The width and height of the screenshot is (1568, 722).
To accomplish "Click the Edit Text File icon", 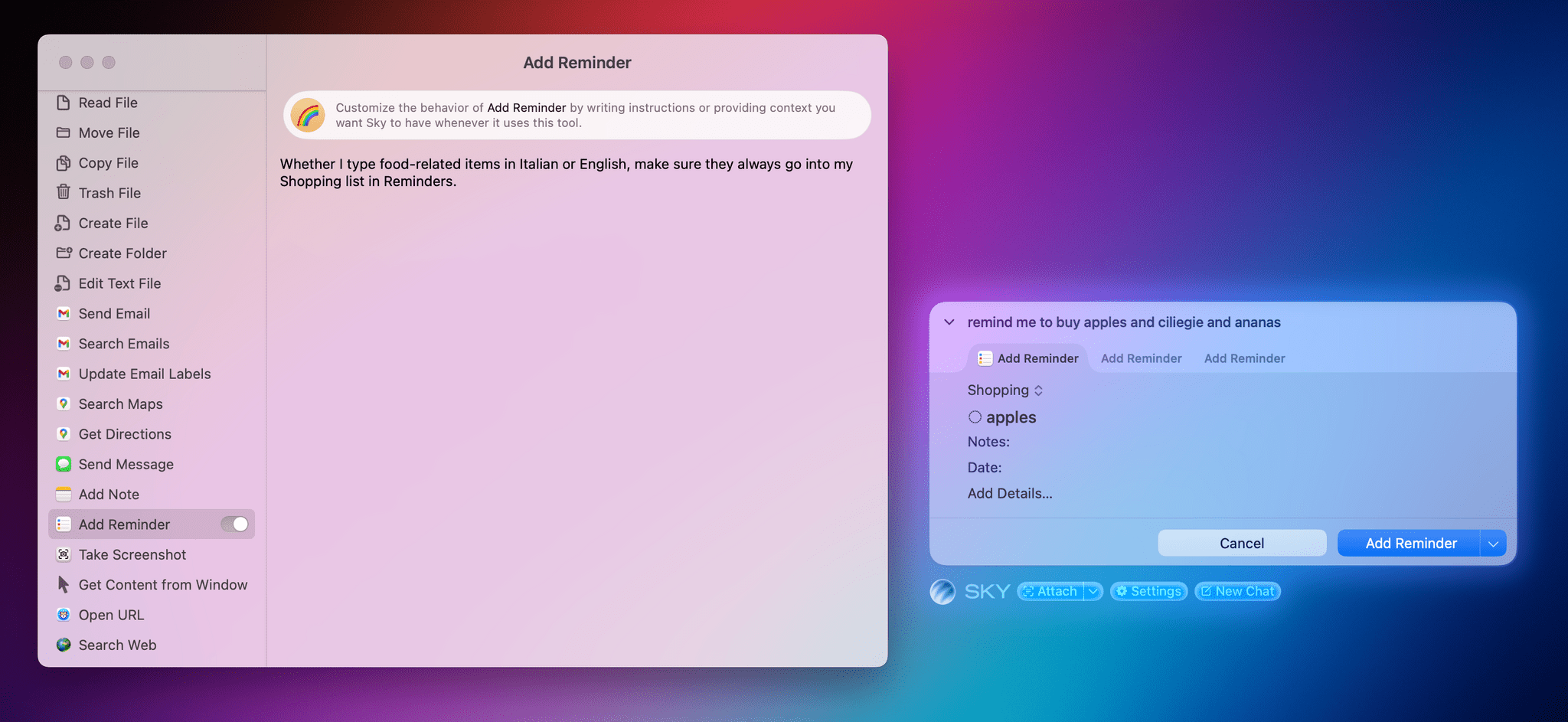I will tap(63, 283).
